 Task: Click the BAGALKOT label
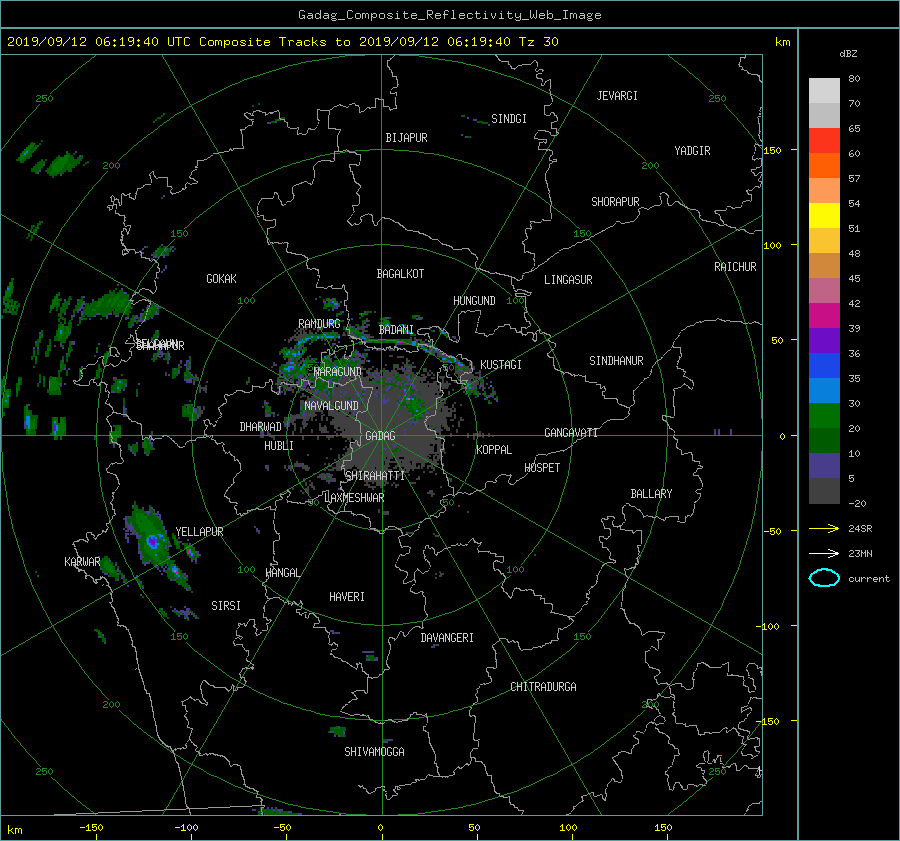400,274
